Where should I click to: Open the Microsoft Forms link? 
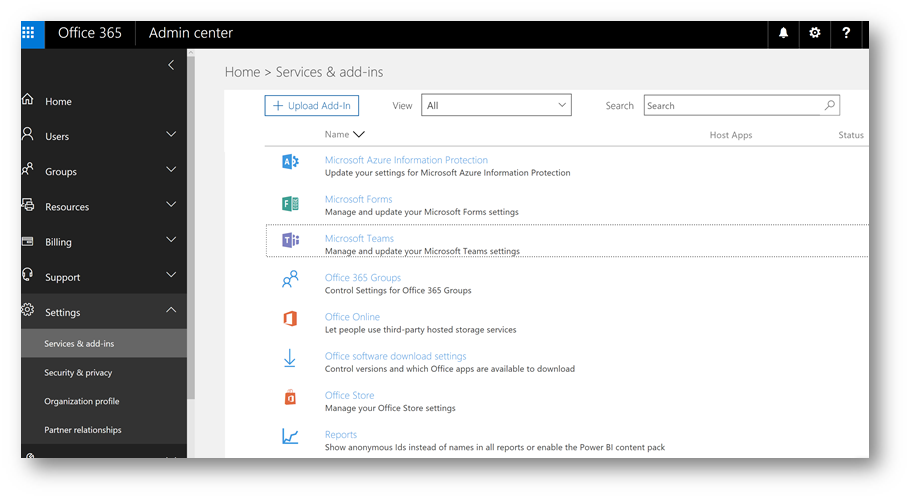[x=358, y=199]
